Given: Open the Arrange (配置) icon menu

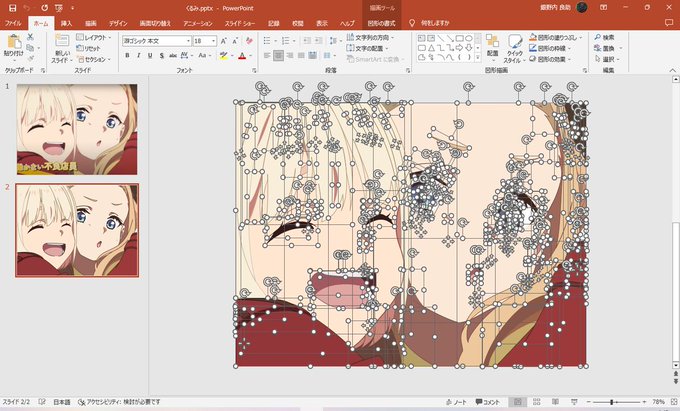Looking at the screenshot, I should (492, 45).
